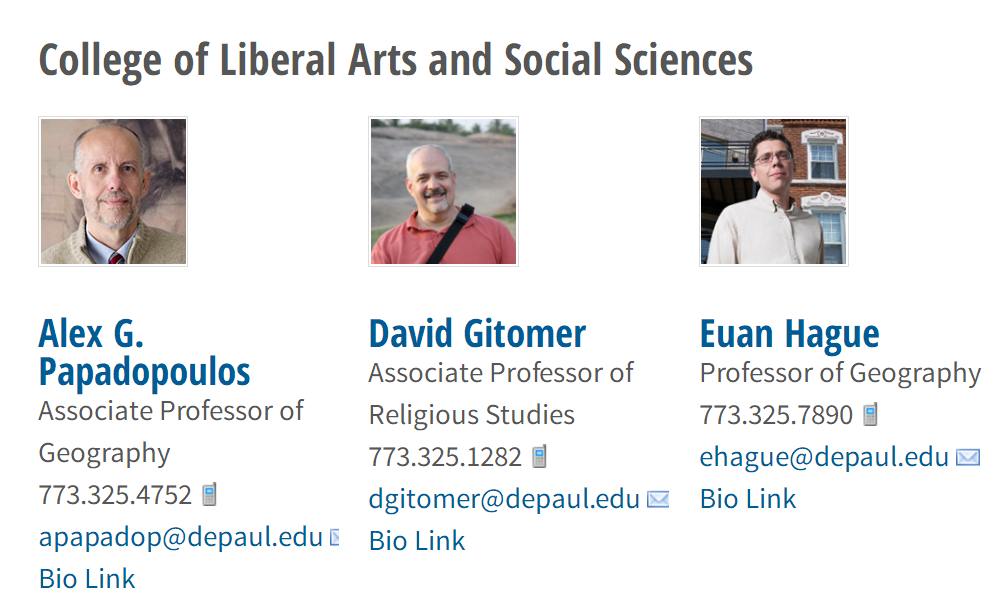Open Bio Link under Alex Papadopoulos

[x=87, y=578]
